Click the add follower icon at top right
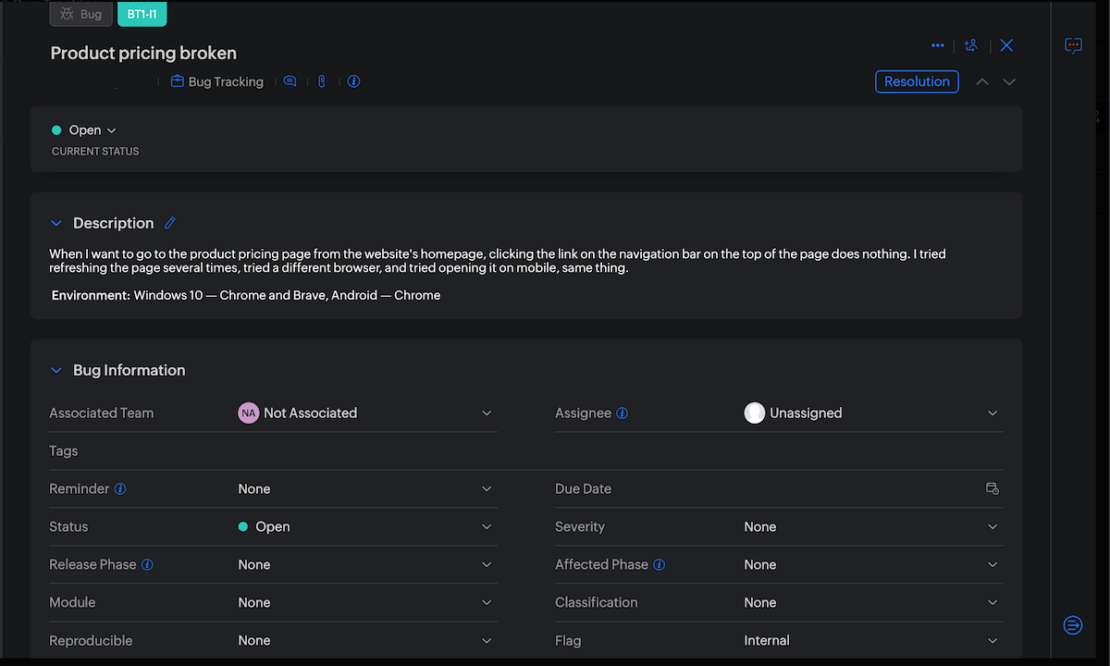This screenshot has height=666, width=1110. (x=970, y=45)
